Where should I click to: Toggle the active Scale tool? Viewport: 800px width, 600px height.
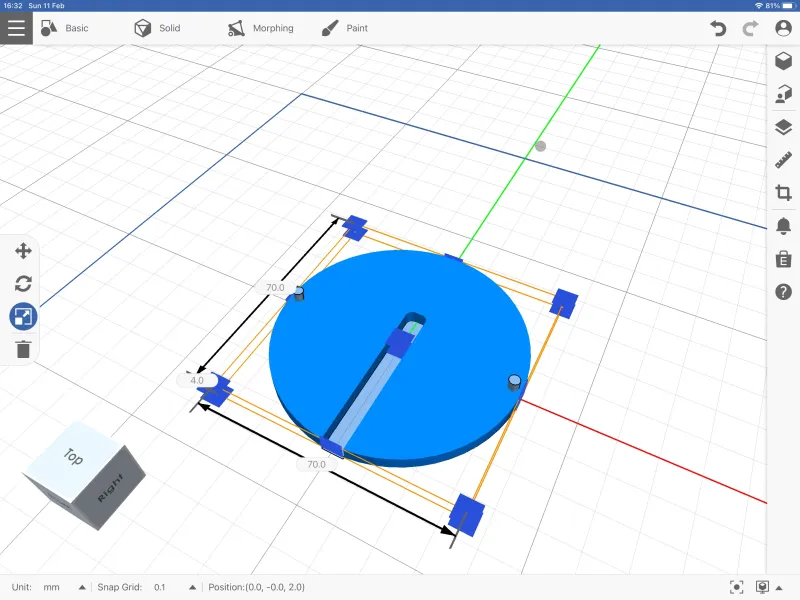click(23, 316)
